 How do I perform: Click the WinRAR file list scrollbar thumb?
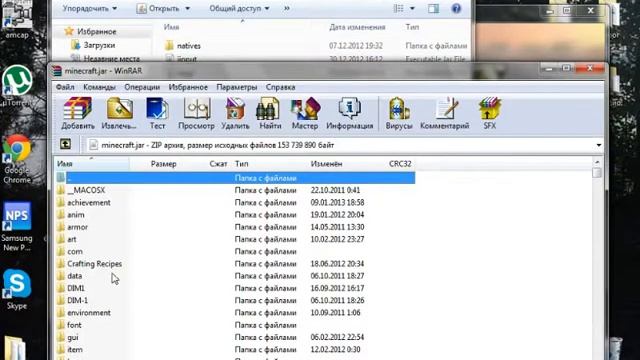[x=597, y=173]
